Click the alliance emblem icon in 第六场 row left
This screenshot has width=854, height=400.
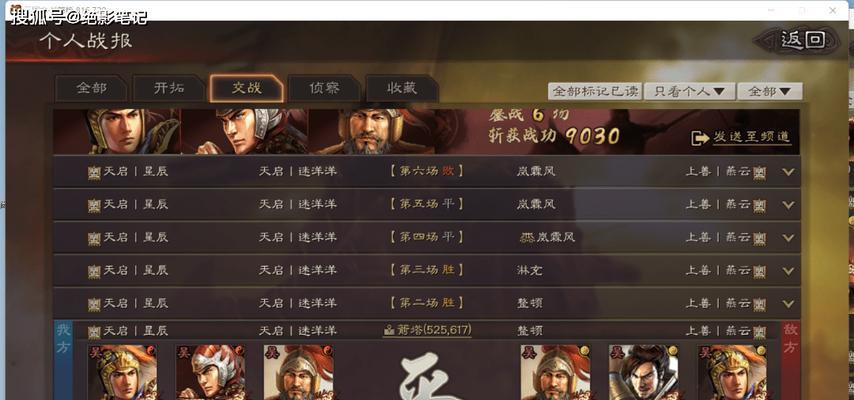(x=94, y=173)
